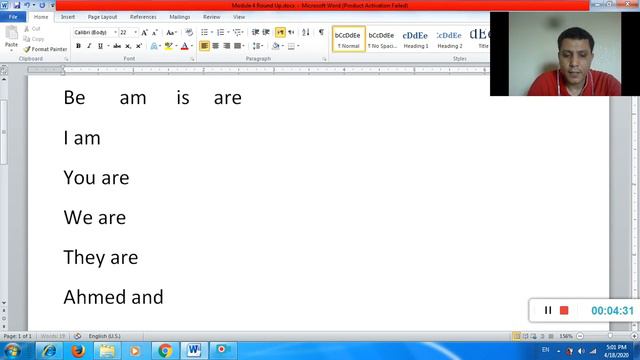Toggle Align Text Right

point(227,46)
